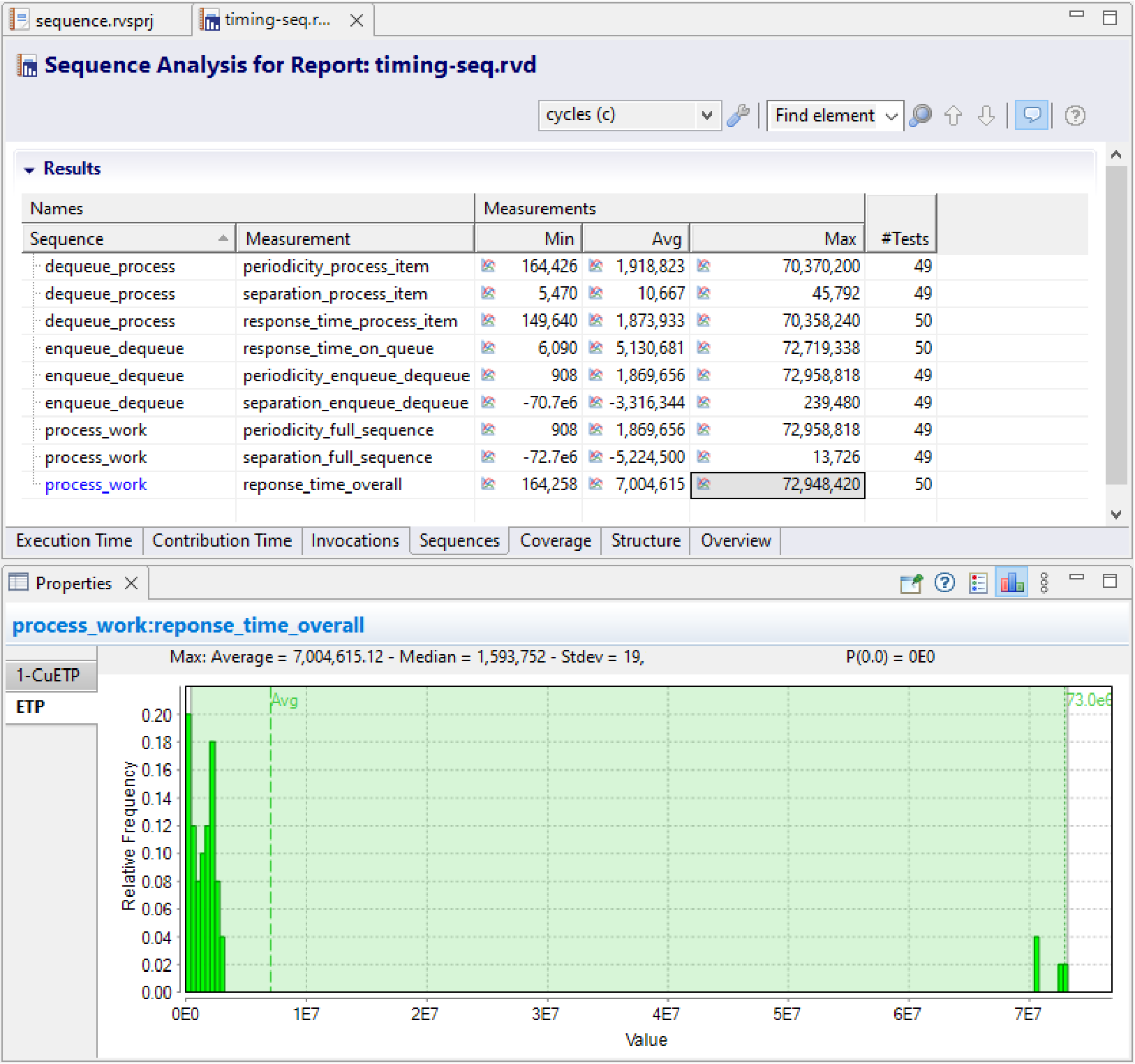Sort by the Sequence column header
This screenshot has width=1135, height=1064.
point(129,238)
